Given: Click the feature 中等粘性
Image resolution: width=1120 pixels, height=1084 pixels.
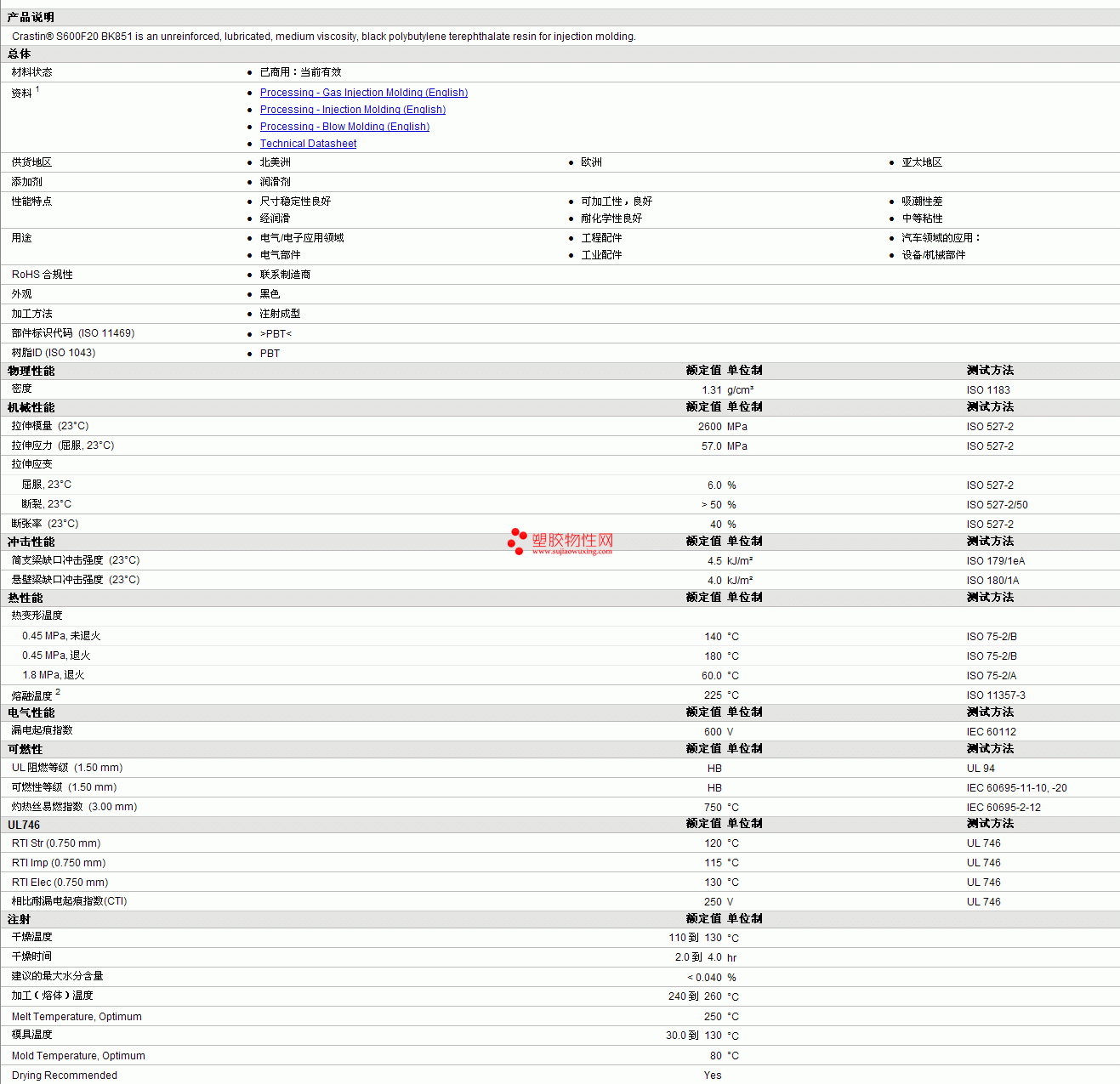Looking at the screenshot, I should click(922, 219).
